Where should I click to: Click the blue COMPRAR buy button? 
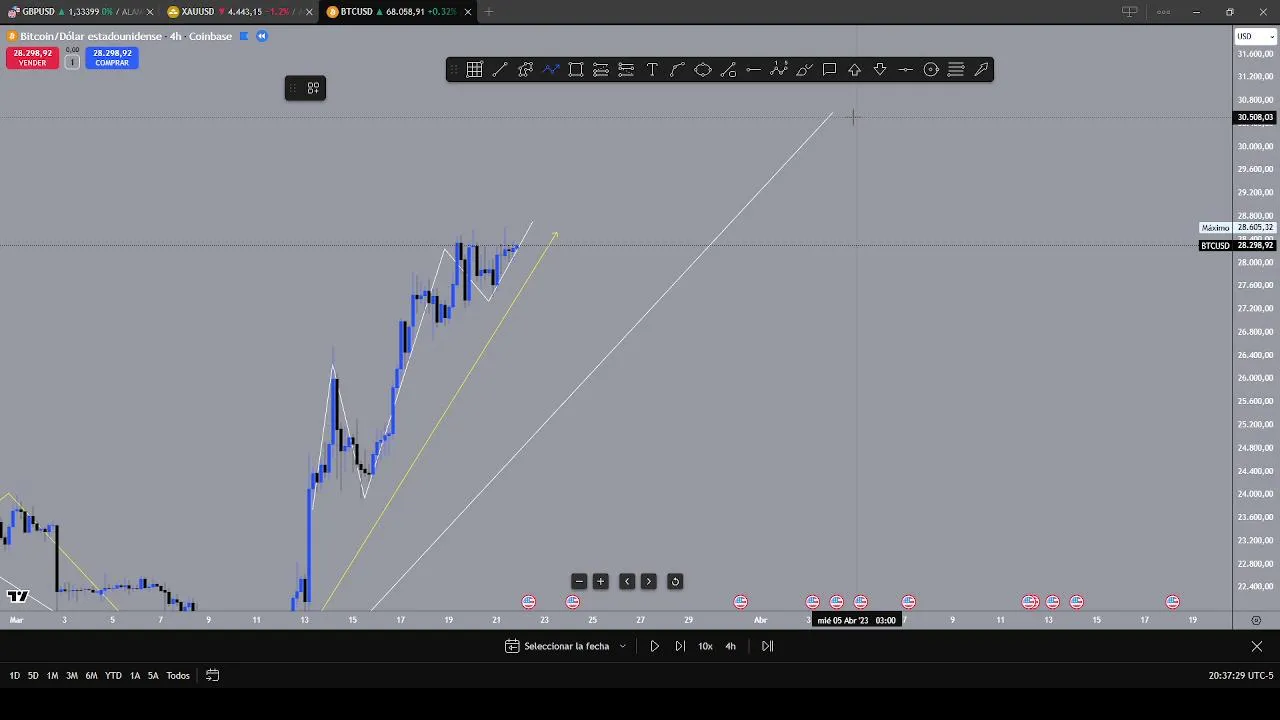coord(112,58)
